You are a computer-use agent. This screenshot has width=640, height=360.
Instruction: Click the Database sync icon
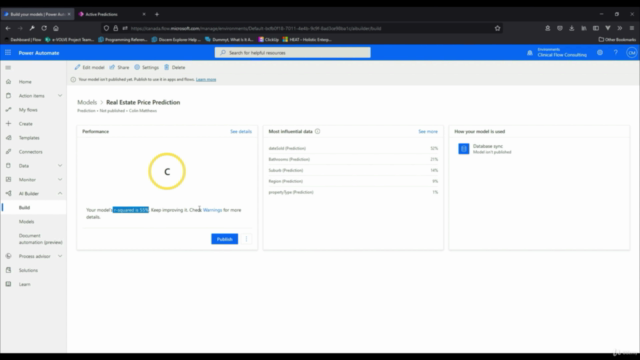click(464, 149)
